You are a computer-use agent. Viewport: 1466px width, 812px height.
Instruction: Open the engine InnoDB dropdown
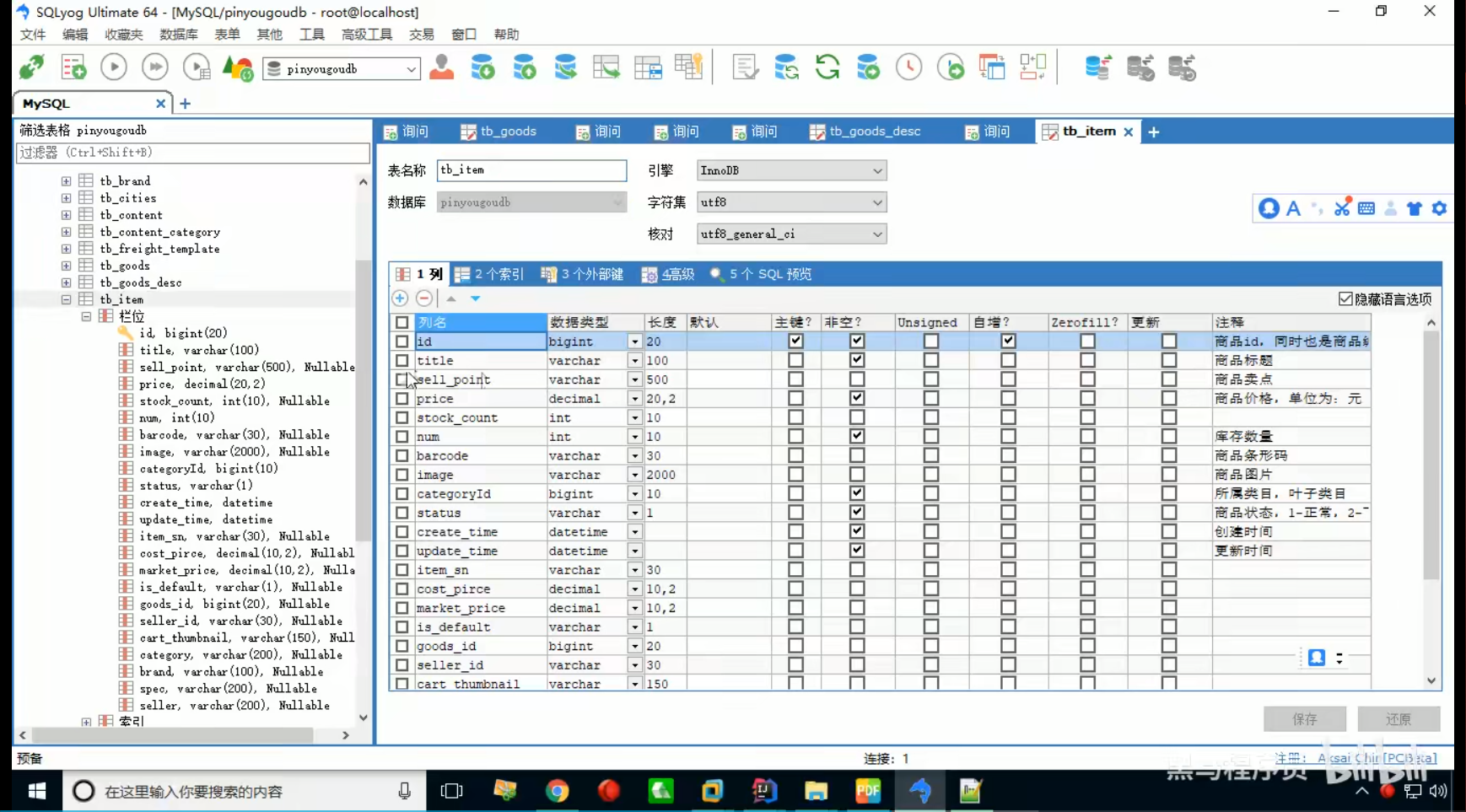coord(791,170)
